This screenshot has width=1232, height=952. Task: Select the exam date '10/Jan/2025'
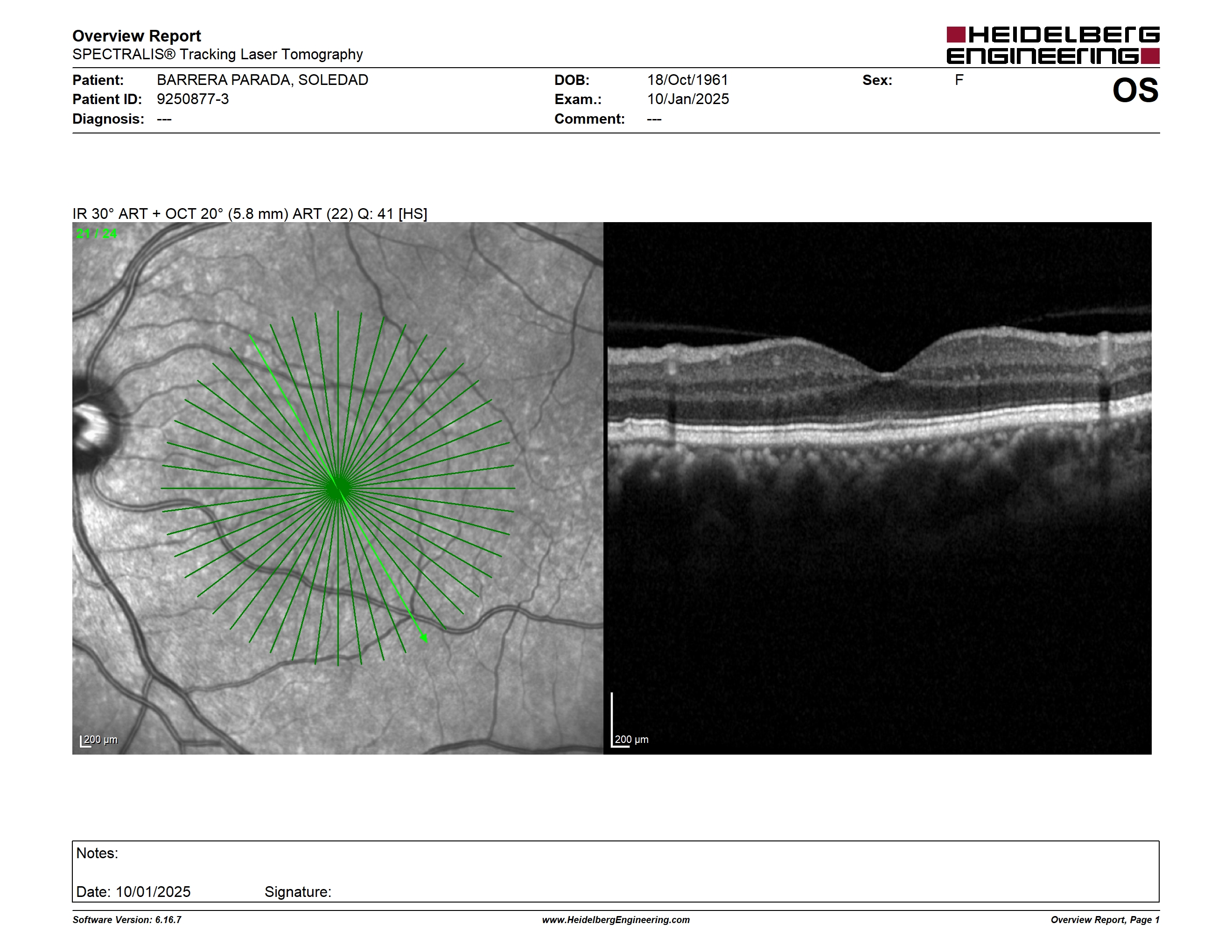pyautogui.click(x=688, y=99)
